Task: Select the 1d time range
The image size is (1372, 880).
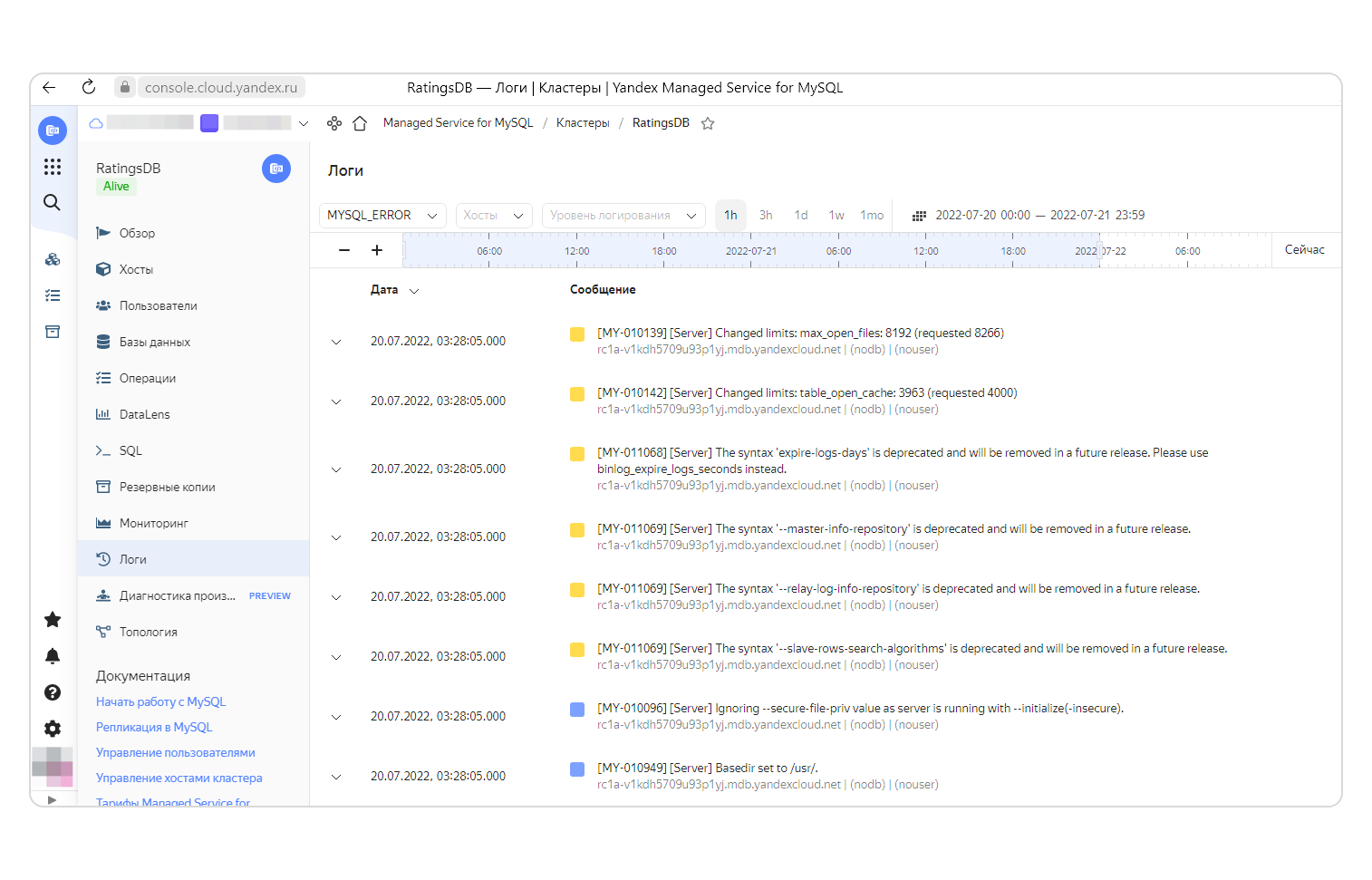Action: tap(801, 216)
